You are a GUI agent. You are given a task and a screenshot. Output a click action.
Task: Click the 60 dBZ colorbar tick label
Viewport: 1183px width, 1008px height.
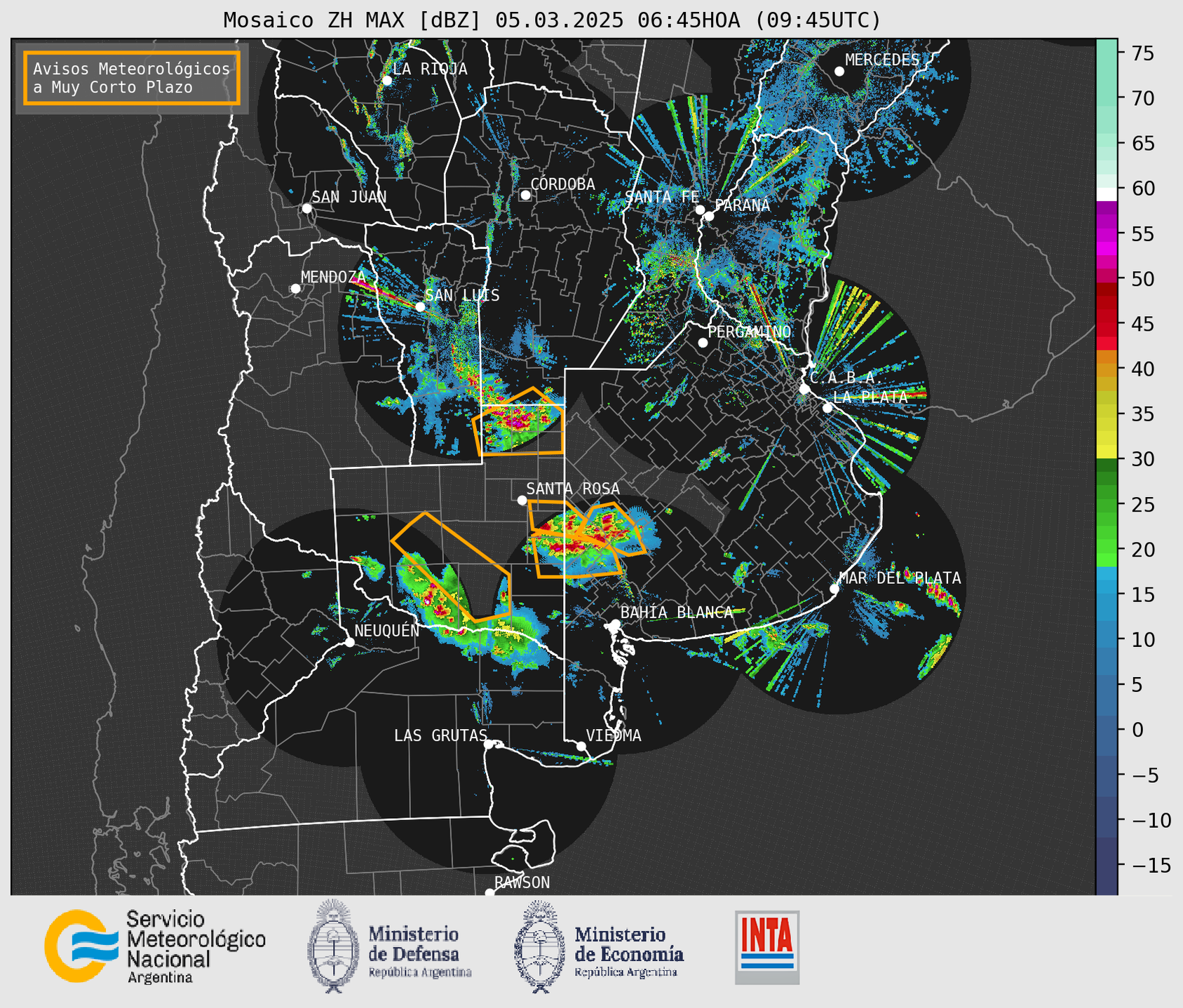[x=1142, y=189]
